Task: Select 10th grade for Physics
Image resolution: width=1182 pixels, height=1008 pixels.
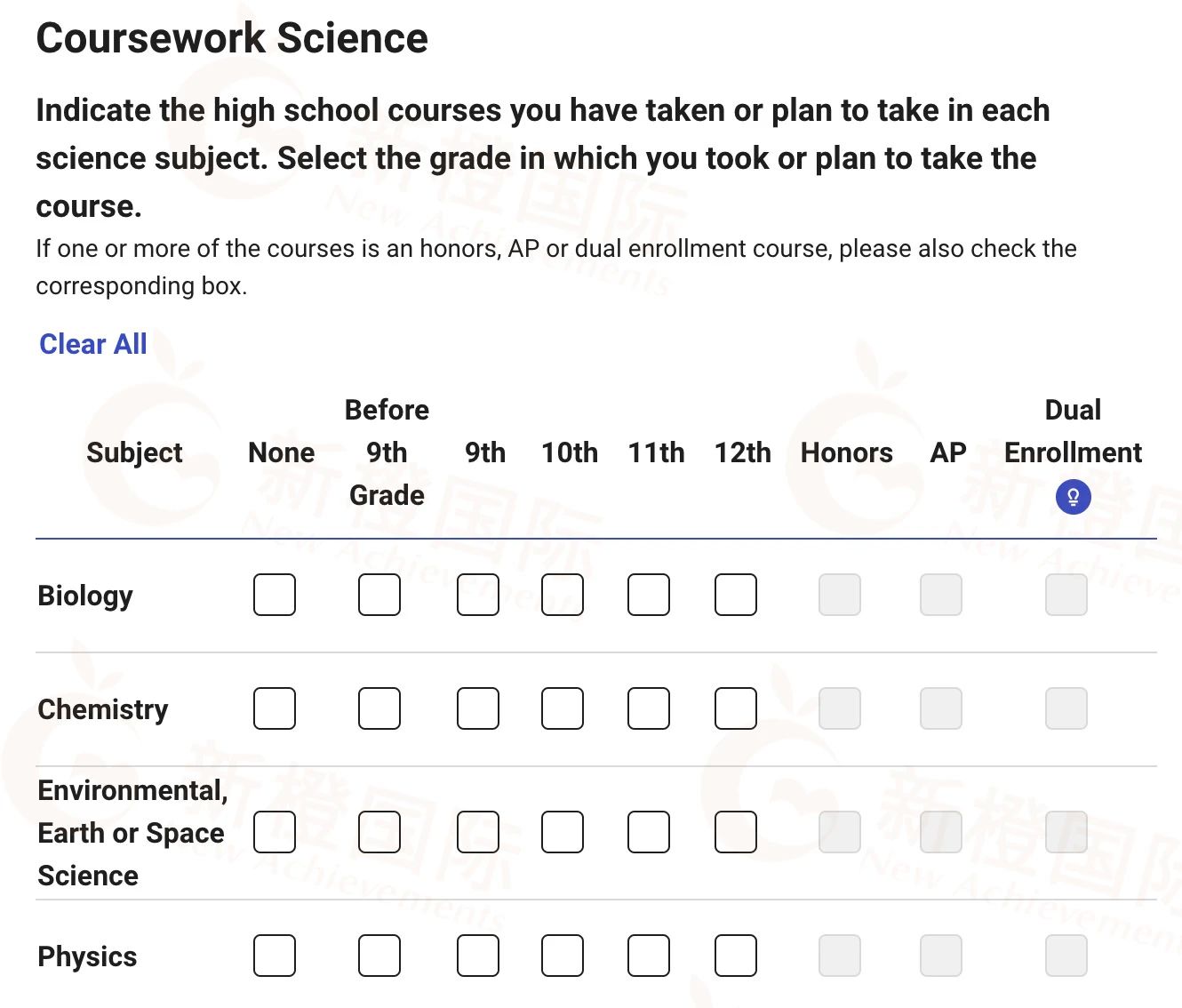Action: [563, 956]
